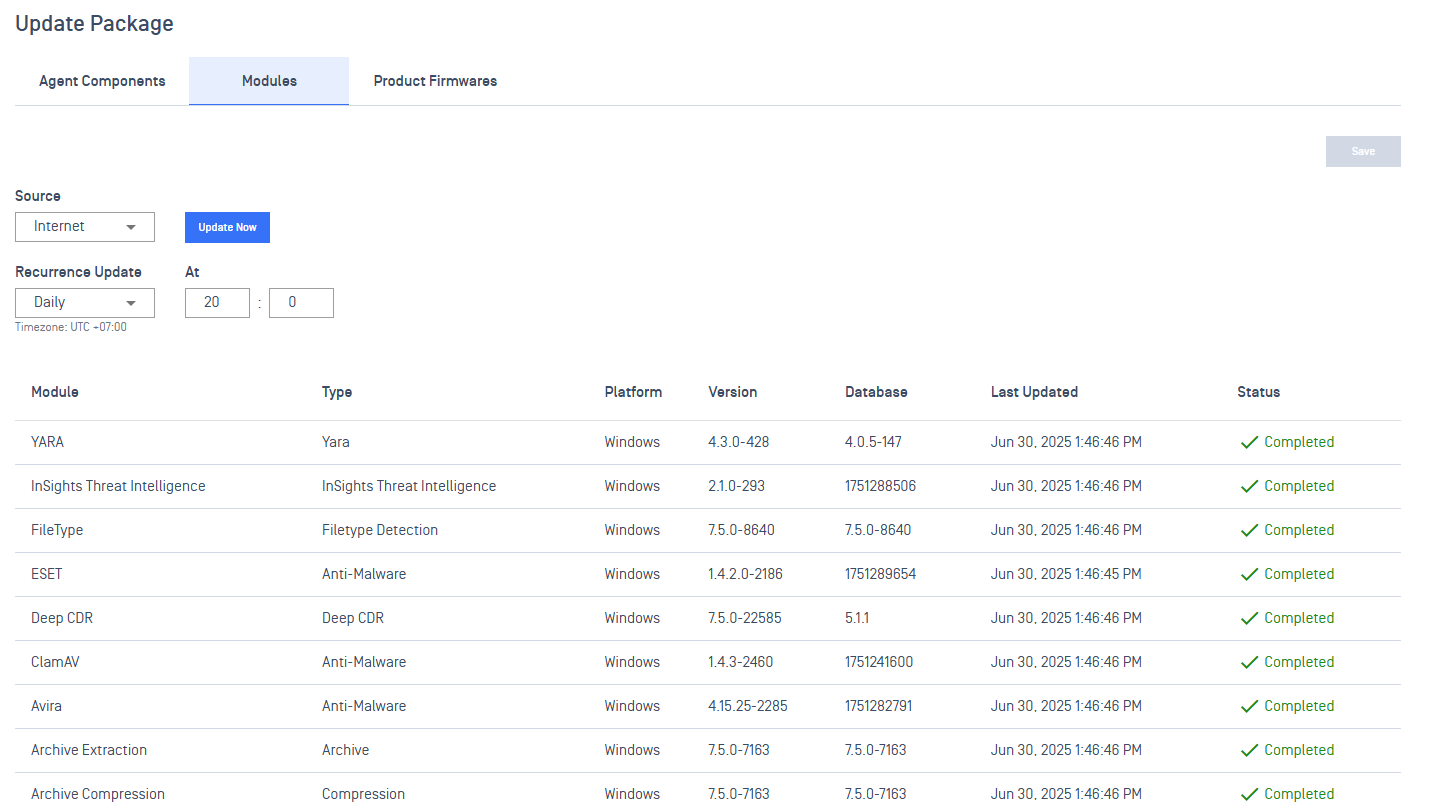Click the Status column header
This screenshot has width=1429, height=803.
tap(1258, 392)
